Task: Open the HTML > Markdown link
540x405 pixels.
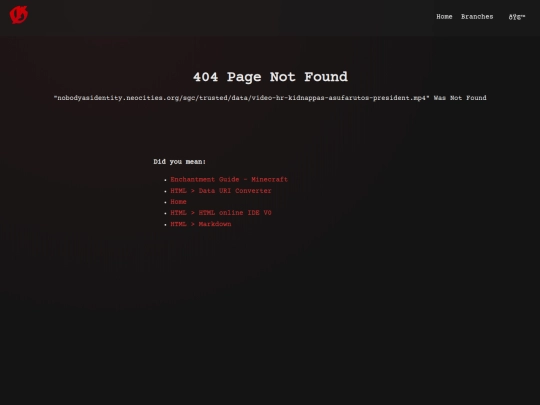Action: [201, 224]
